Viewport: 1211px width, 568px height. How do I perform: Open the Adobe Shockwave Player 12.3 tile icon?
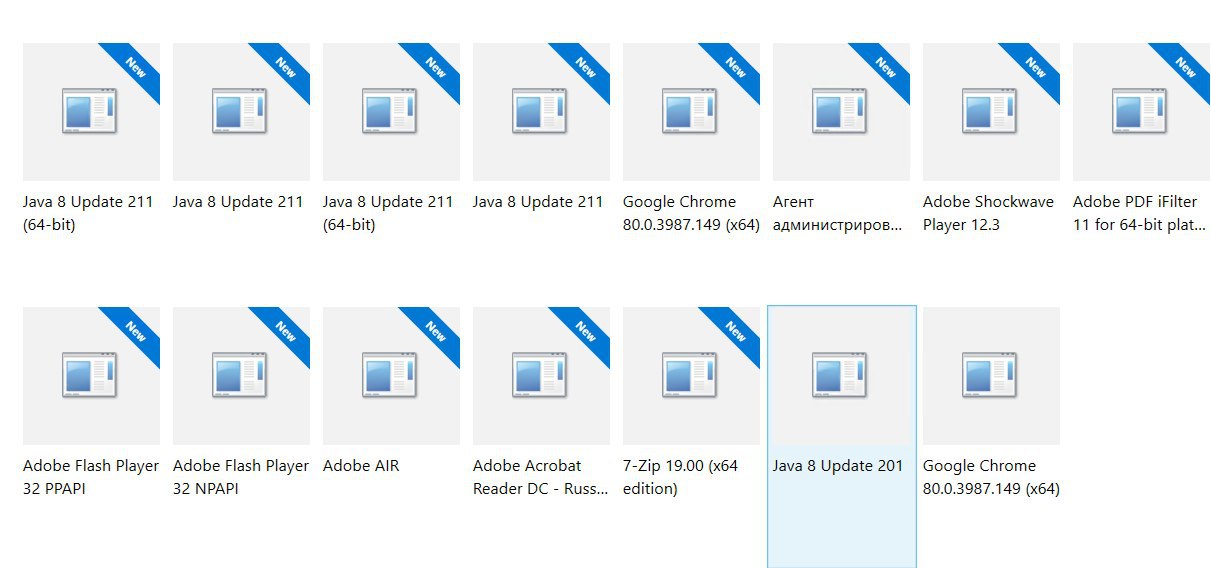tap(991, 112)
